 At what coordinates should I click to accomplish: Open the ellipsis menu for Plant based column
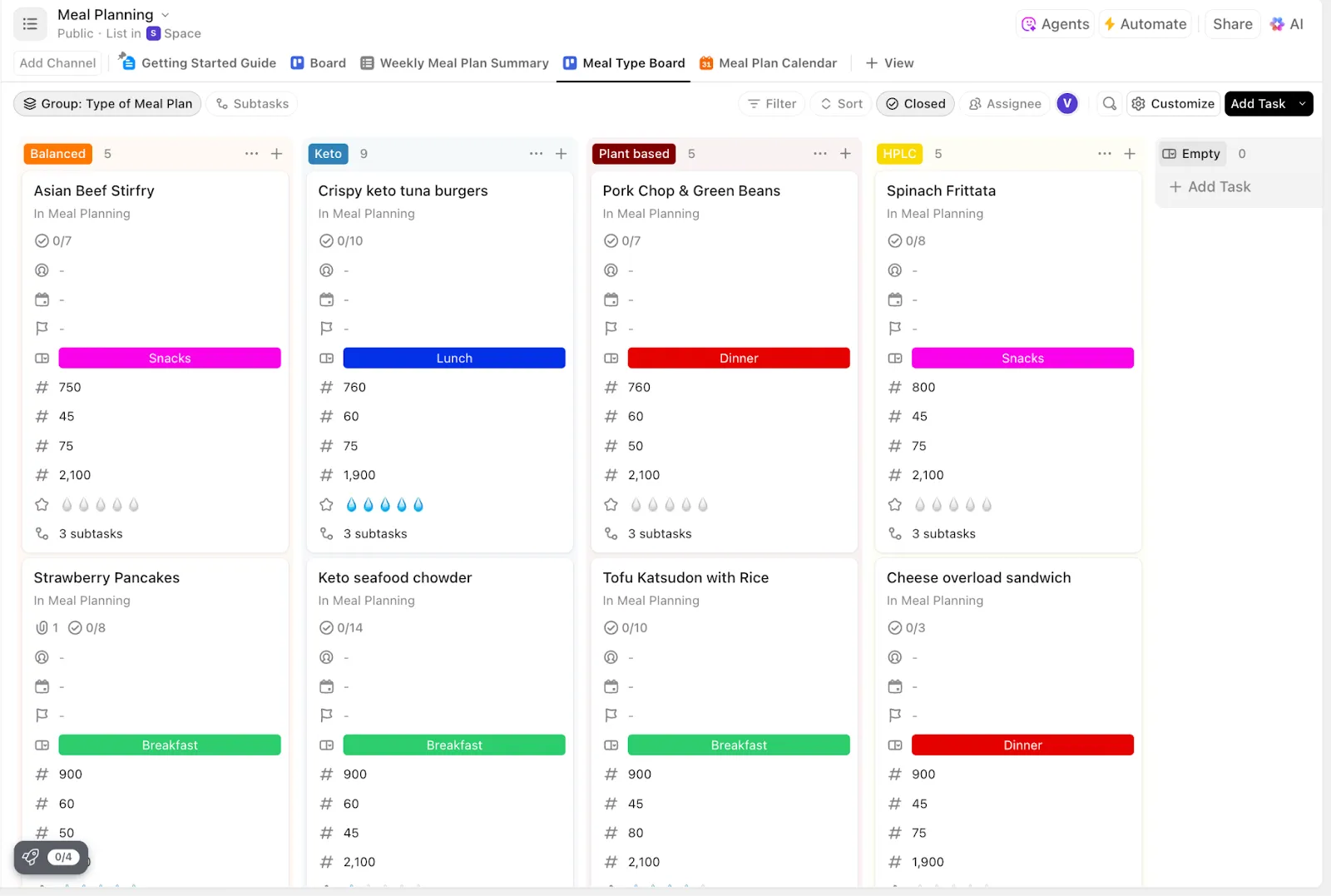click(x=820, y=154)
